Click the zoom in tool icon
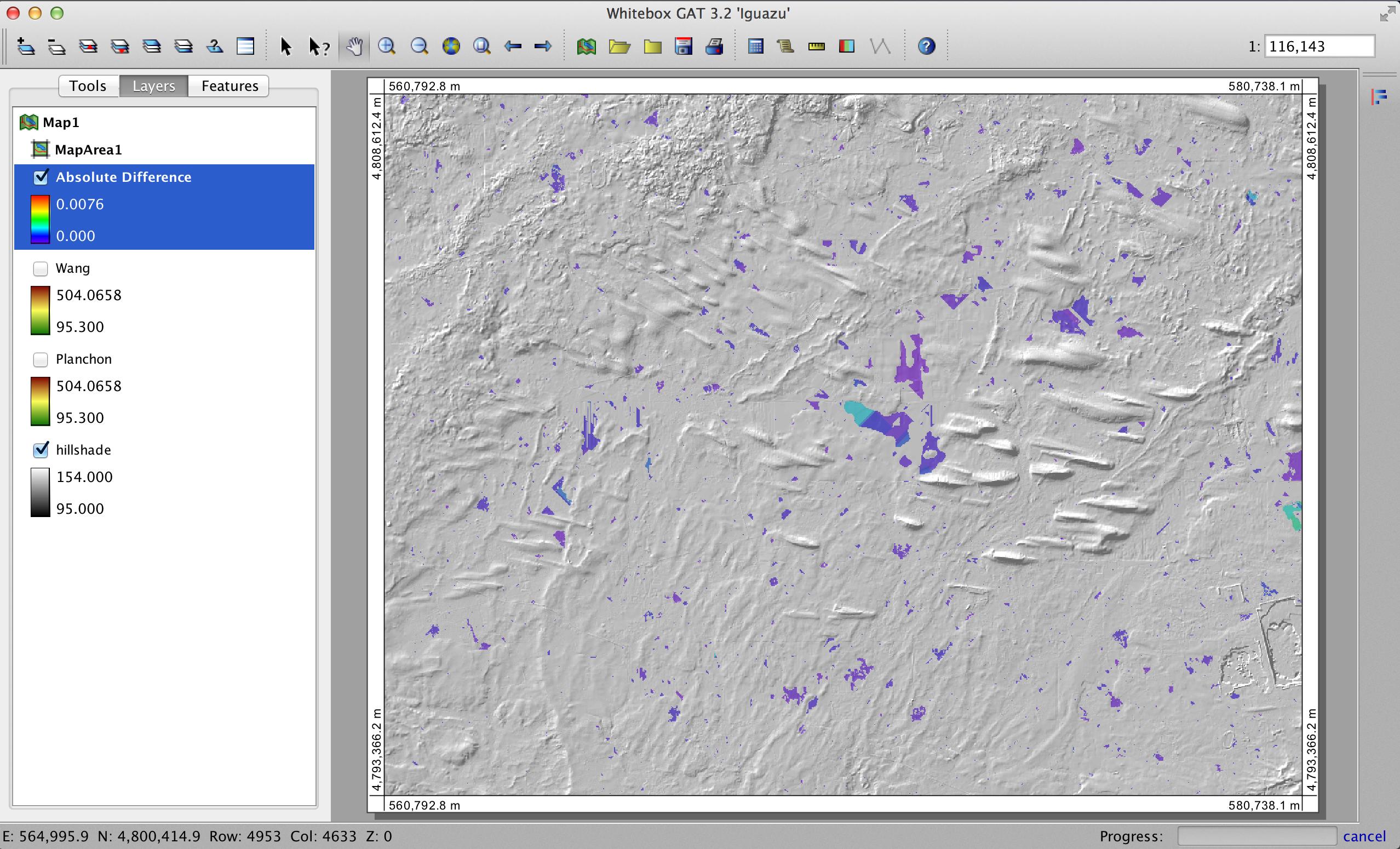 tap(389, 46)
